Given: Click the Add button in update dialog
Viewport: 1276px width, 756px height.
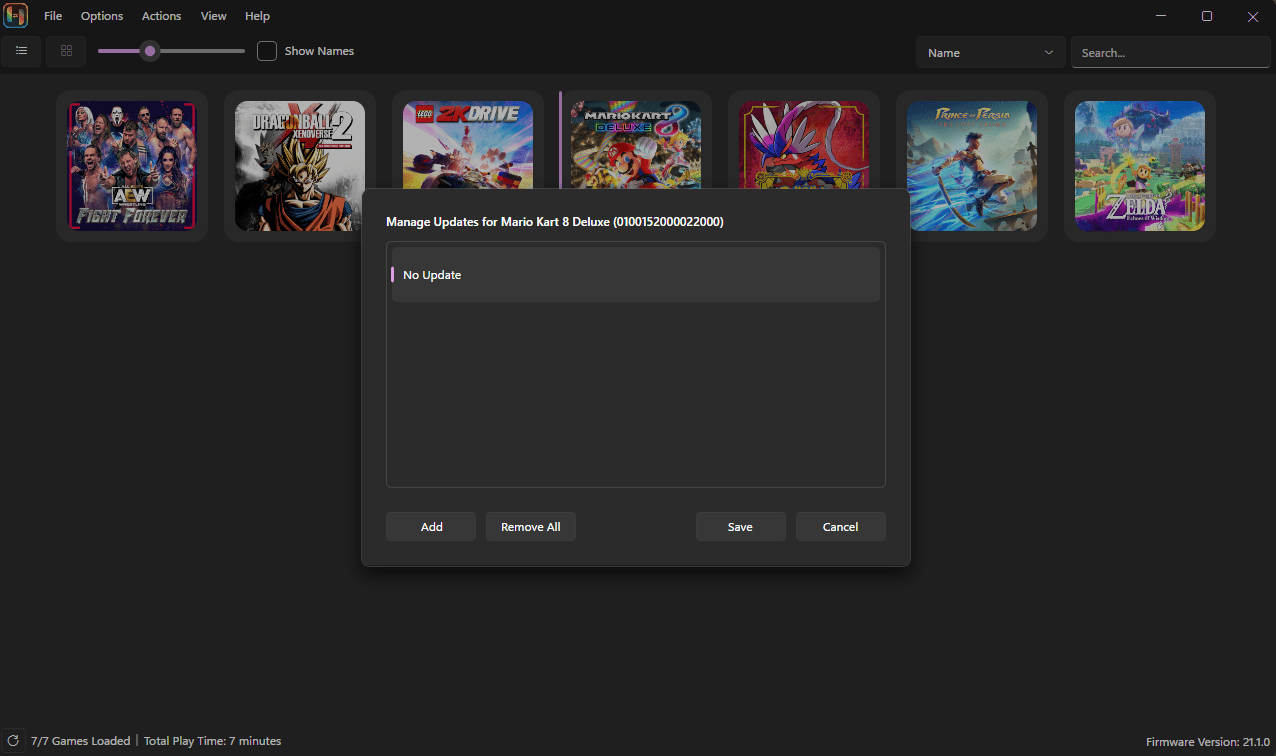Looking at the screenshot, I should point(431,527).
